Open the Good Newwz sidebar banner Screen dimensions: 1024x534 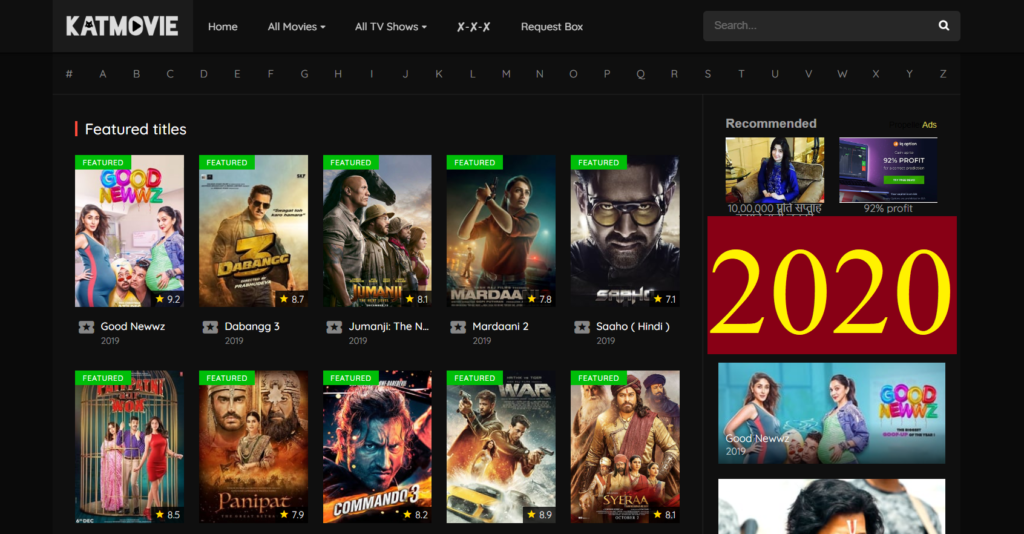(831, 413)
